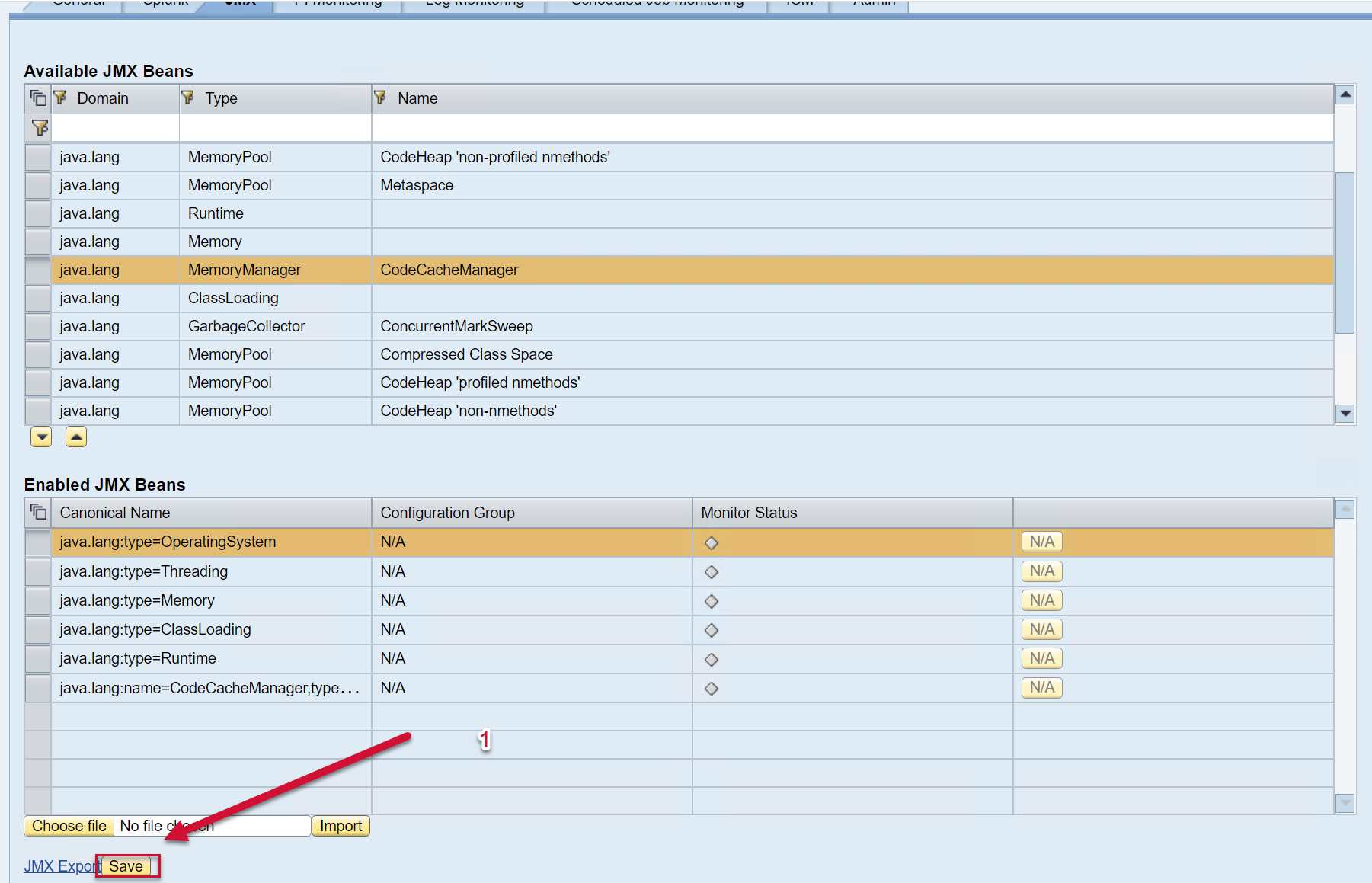
Task: Click Choose file button
Action: (69, 826)
